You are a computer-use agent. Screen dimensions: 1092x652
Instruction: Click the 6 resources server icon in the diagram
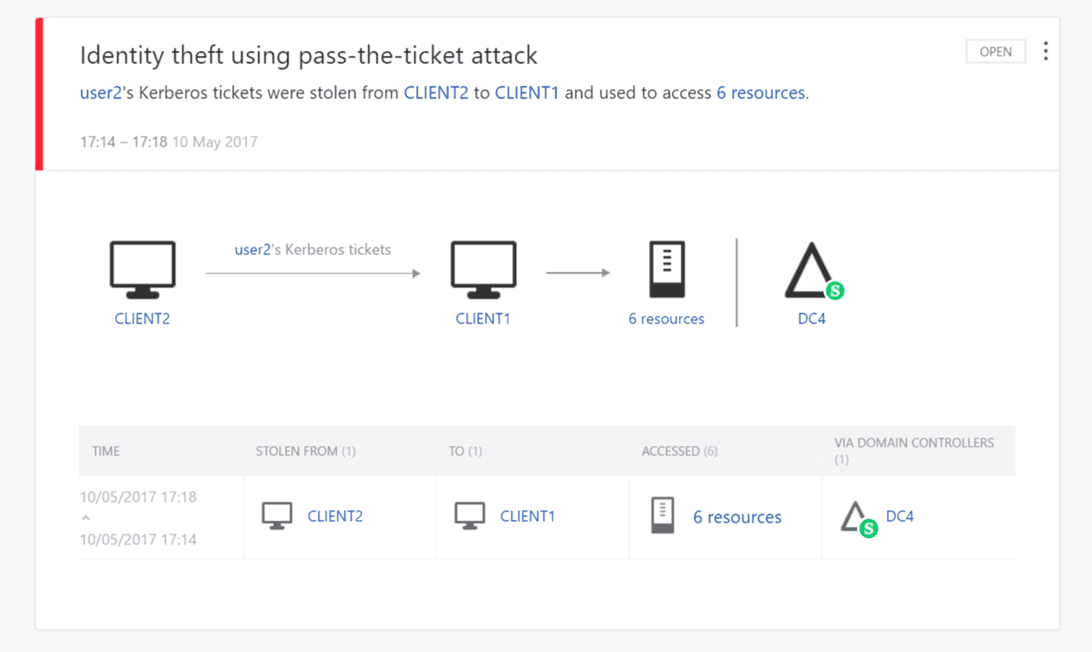pos(666,268)
